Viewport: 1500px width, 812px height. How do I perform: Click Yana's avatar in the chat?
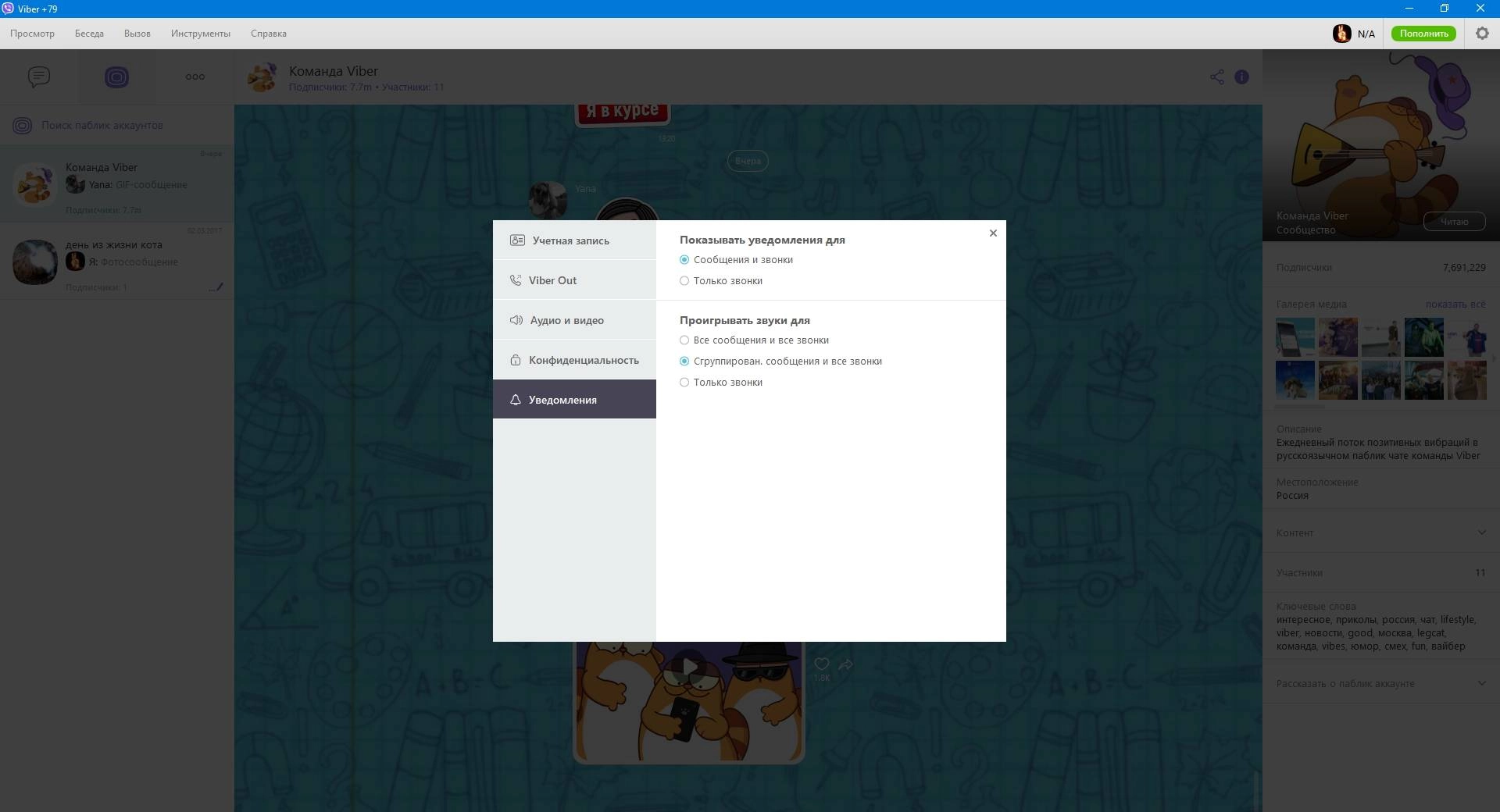(x=548, y=200)
